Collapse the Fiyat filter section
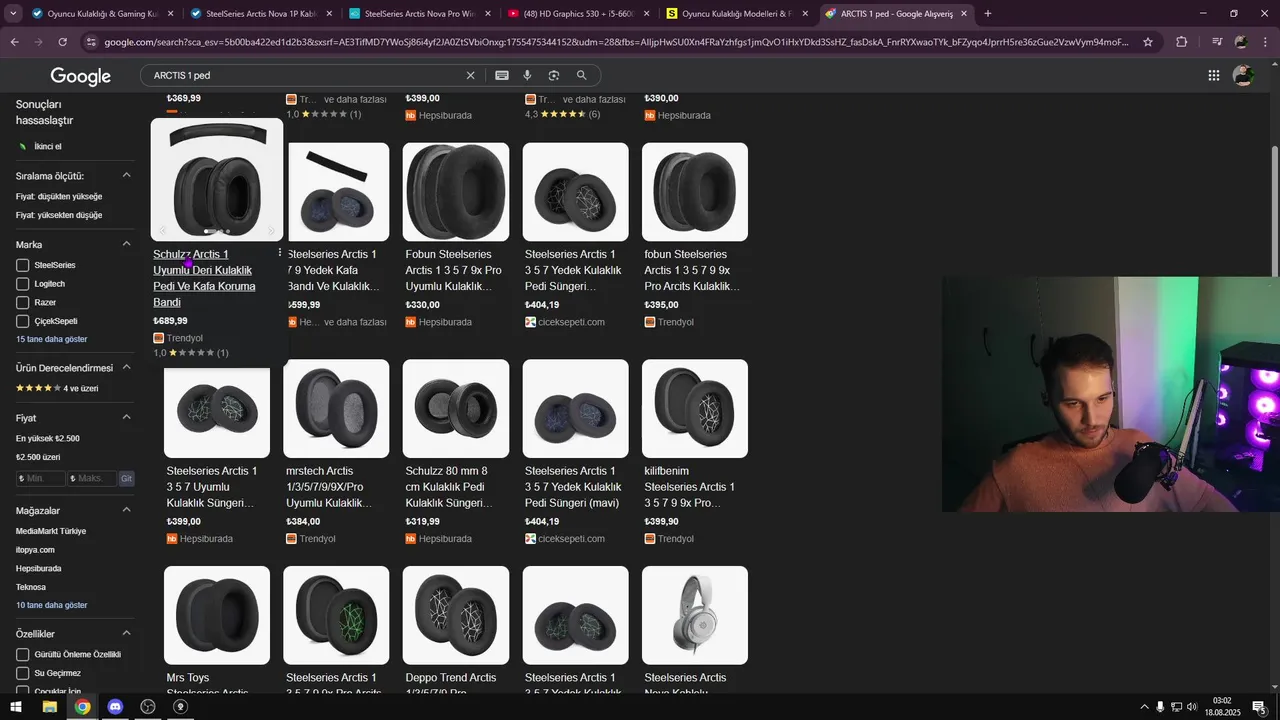1280x720 pixels. click(x=127, y=417)
